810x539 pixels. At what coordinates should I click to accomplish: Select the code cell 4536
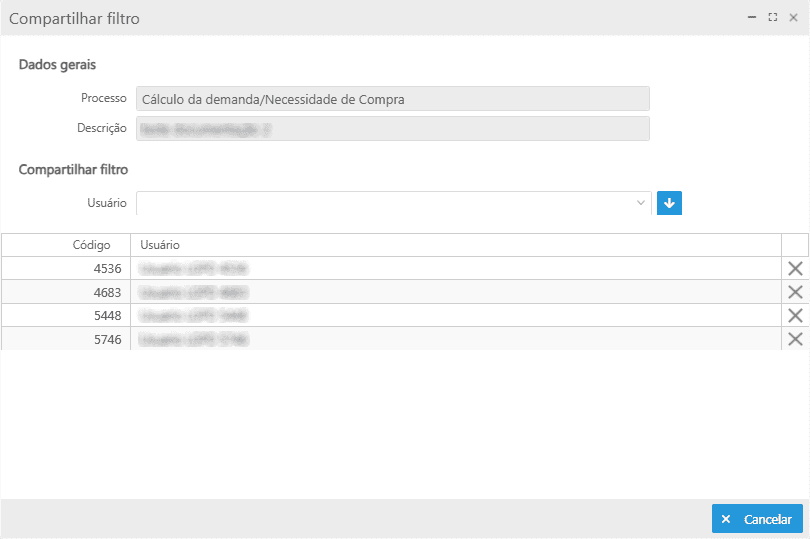pos(66,268)
